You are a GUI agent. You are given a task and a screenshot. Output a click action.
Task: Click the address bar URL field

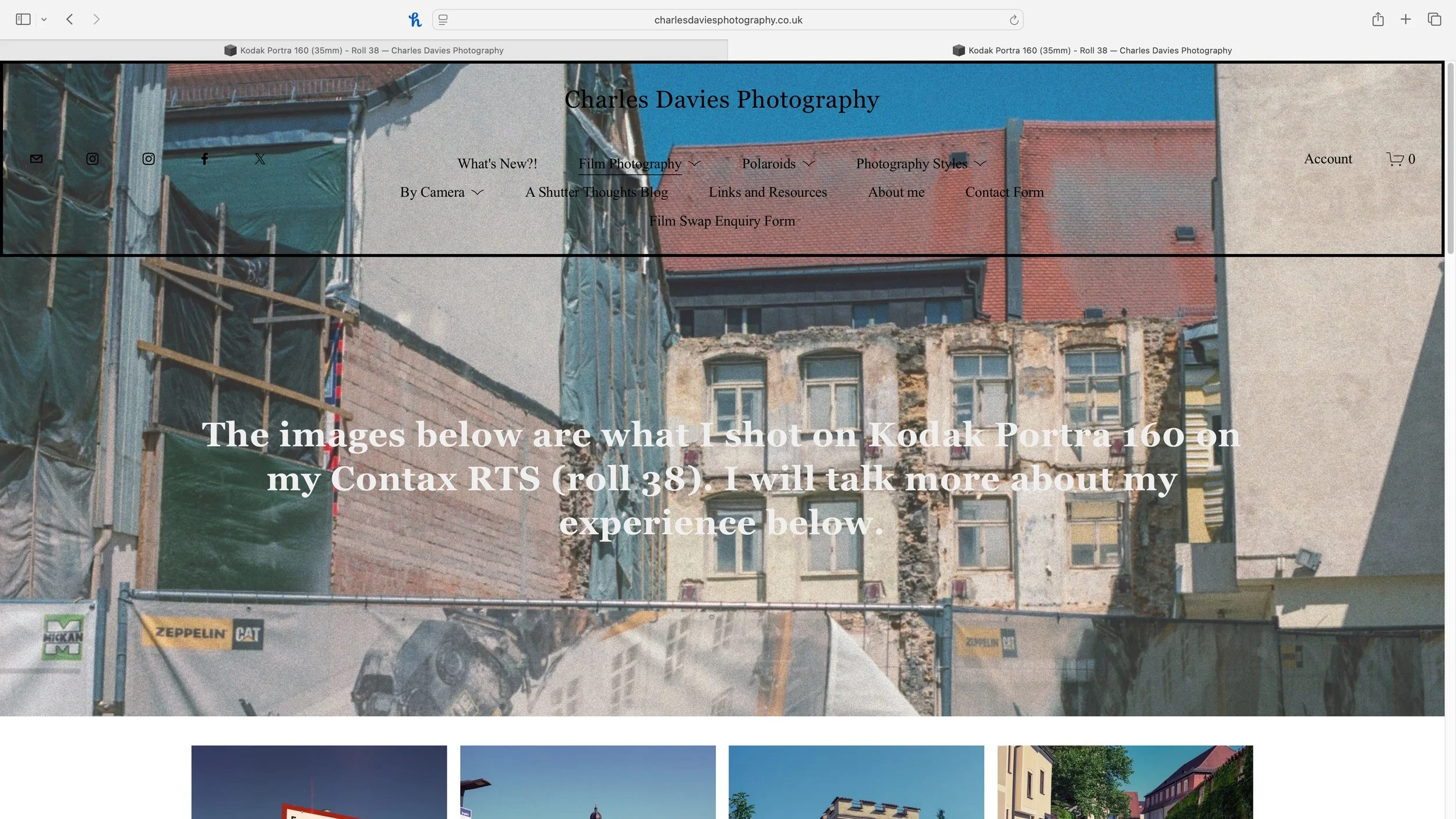[x=728, y=20]
